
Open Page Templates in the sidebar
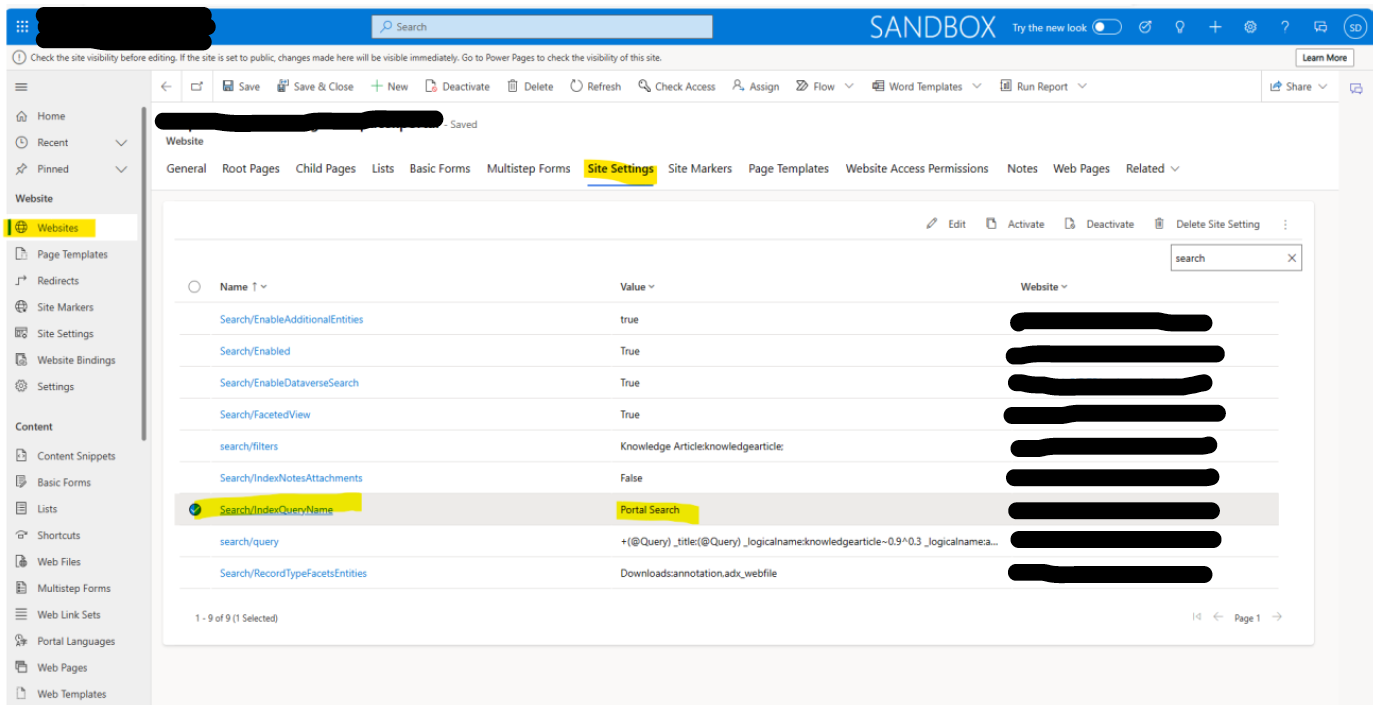(72, 254)
